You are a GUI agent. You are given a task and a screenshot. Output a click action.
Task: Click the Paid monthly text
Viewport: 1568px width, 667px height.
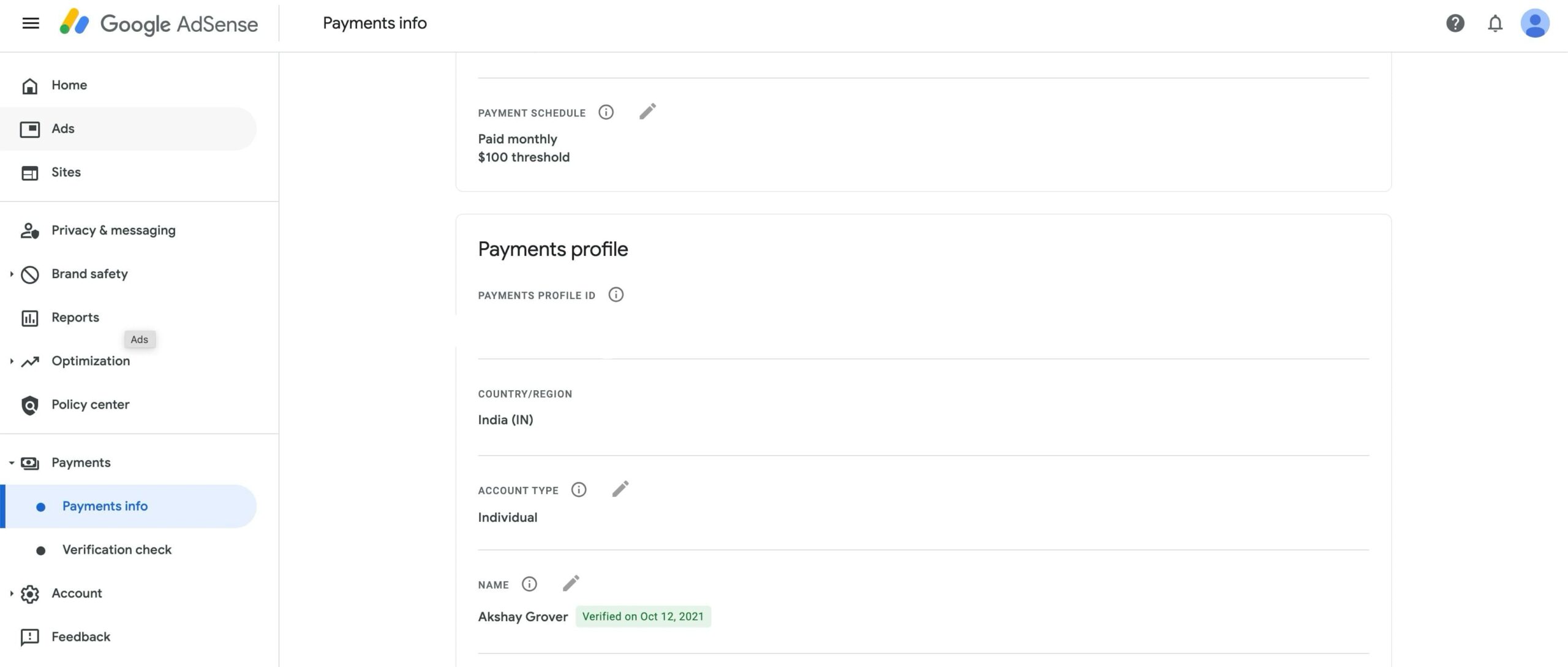(x=518, y=139)
